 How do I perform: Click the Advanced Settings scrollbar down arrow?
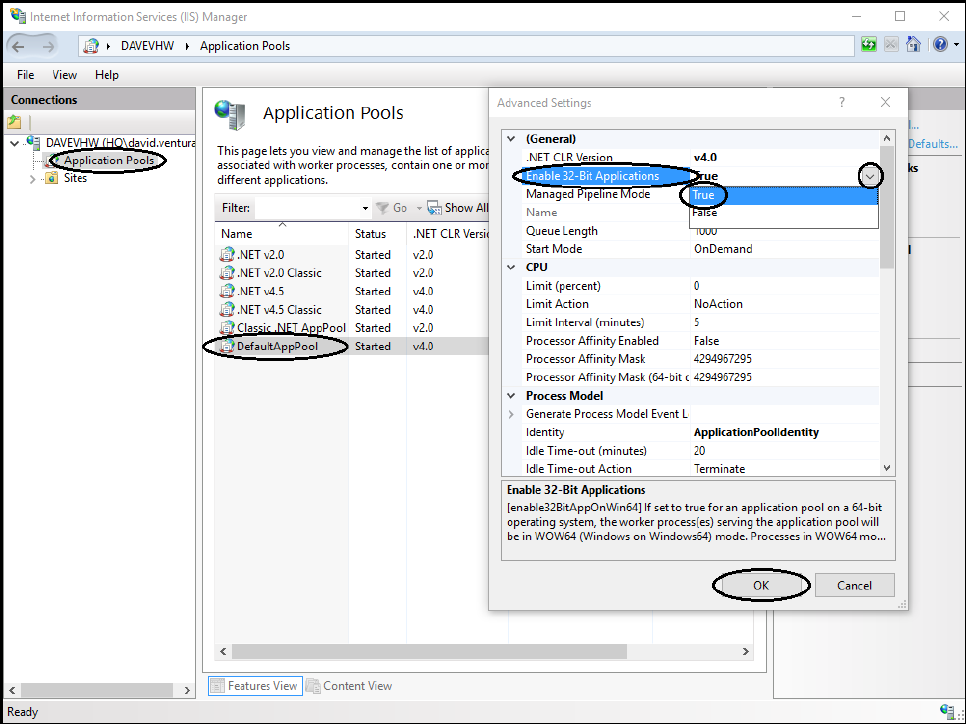(x=887, y=468)
